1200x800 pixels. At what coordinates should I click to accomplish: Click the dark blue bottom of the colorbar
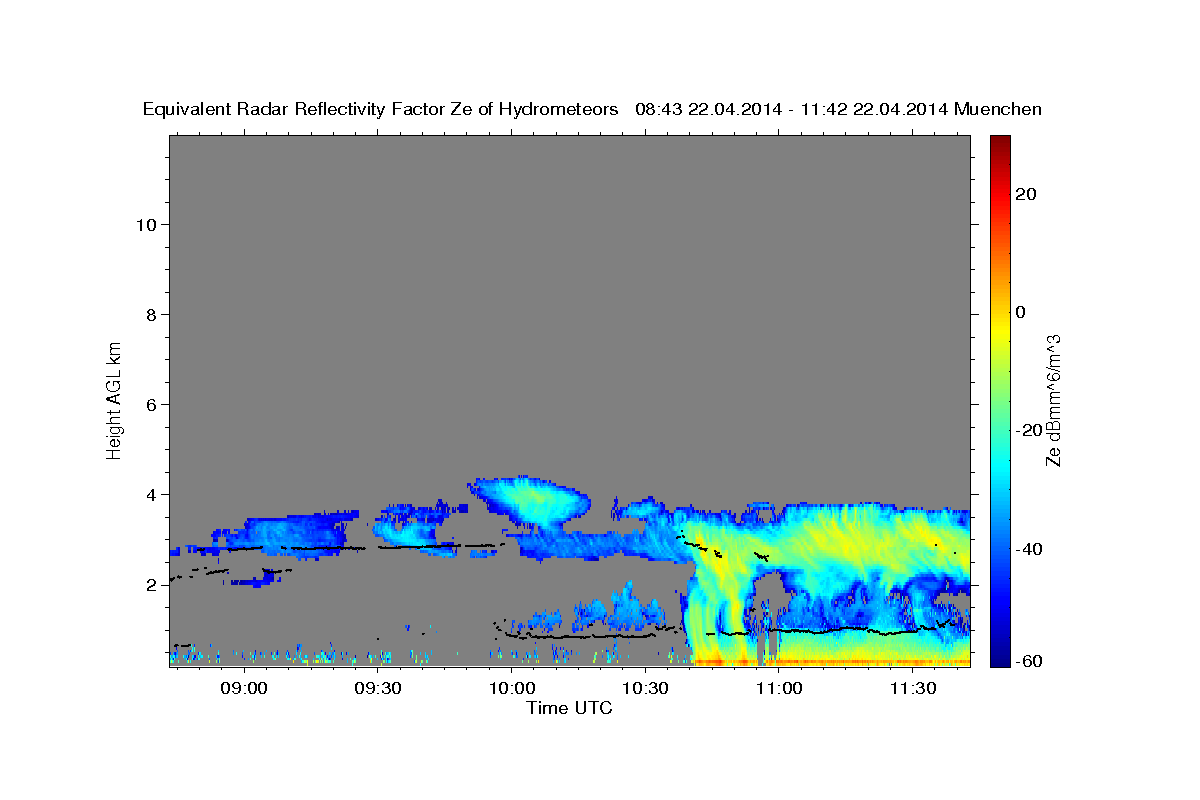tap(999, 656)
